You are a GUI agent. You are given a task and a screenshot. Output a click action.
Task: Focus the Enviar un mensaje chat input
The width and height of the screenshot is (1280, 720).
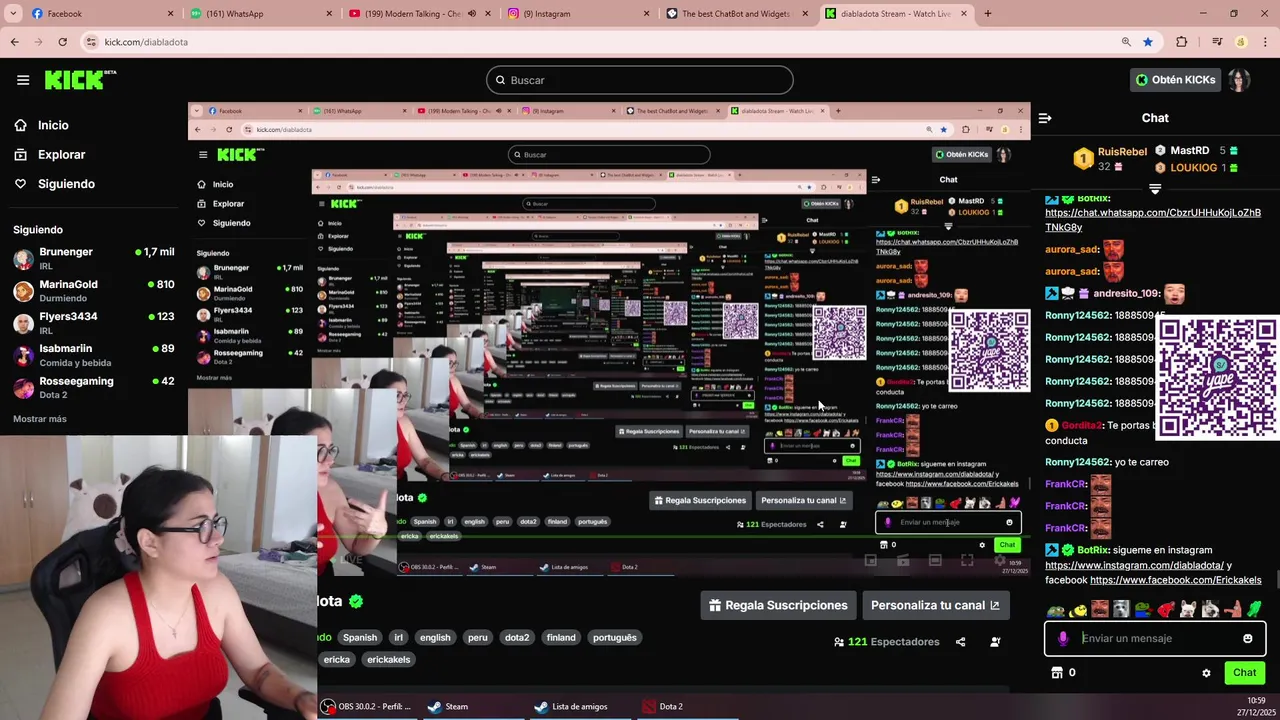pos(1155,638)
